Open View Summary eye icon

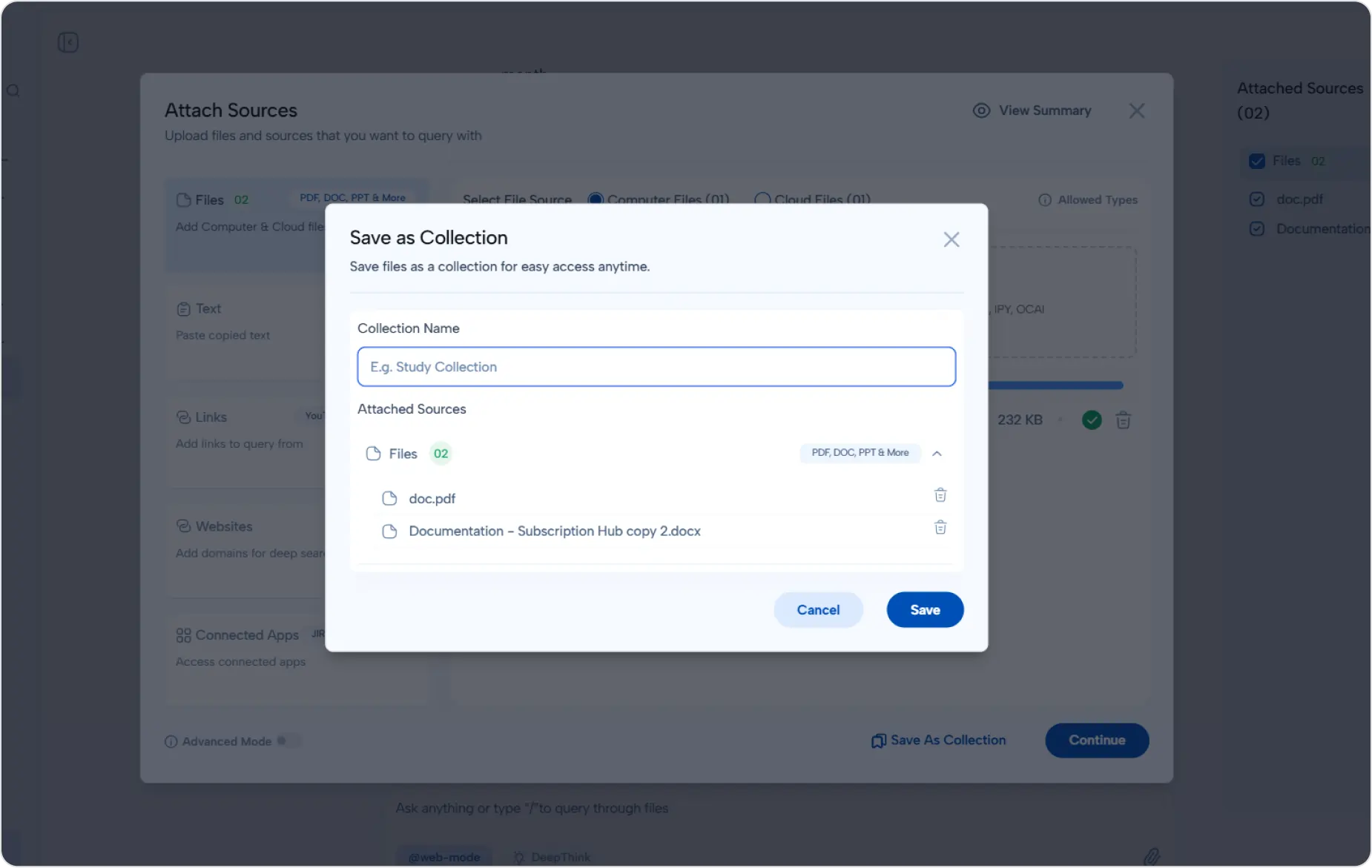(x=981, y=110)
